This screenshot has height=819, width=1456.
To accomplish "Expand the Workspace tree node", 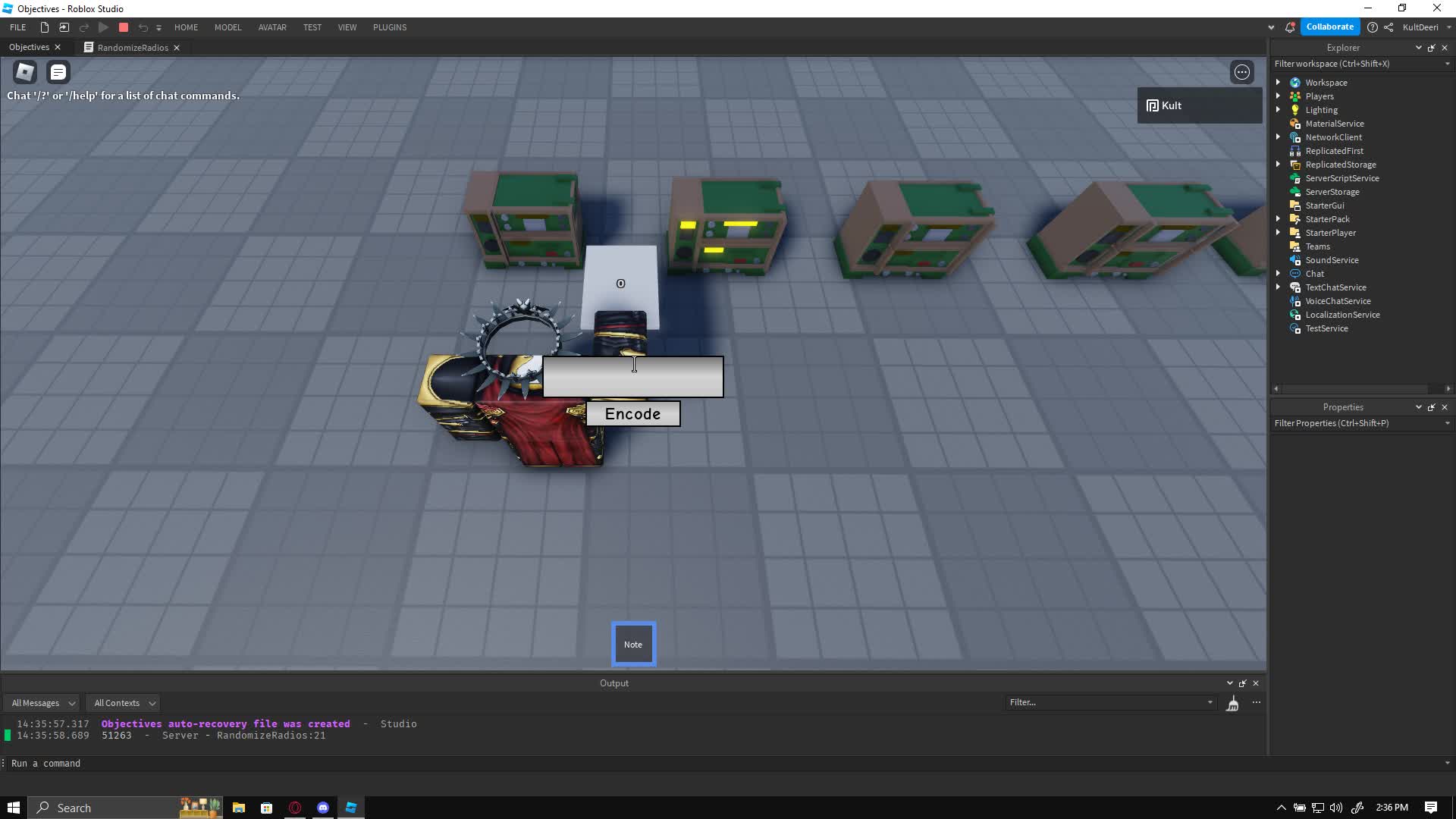I will click(x=1278, y=83).
